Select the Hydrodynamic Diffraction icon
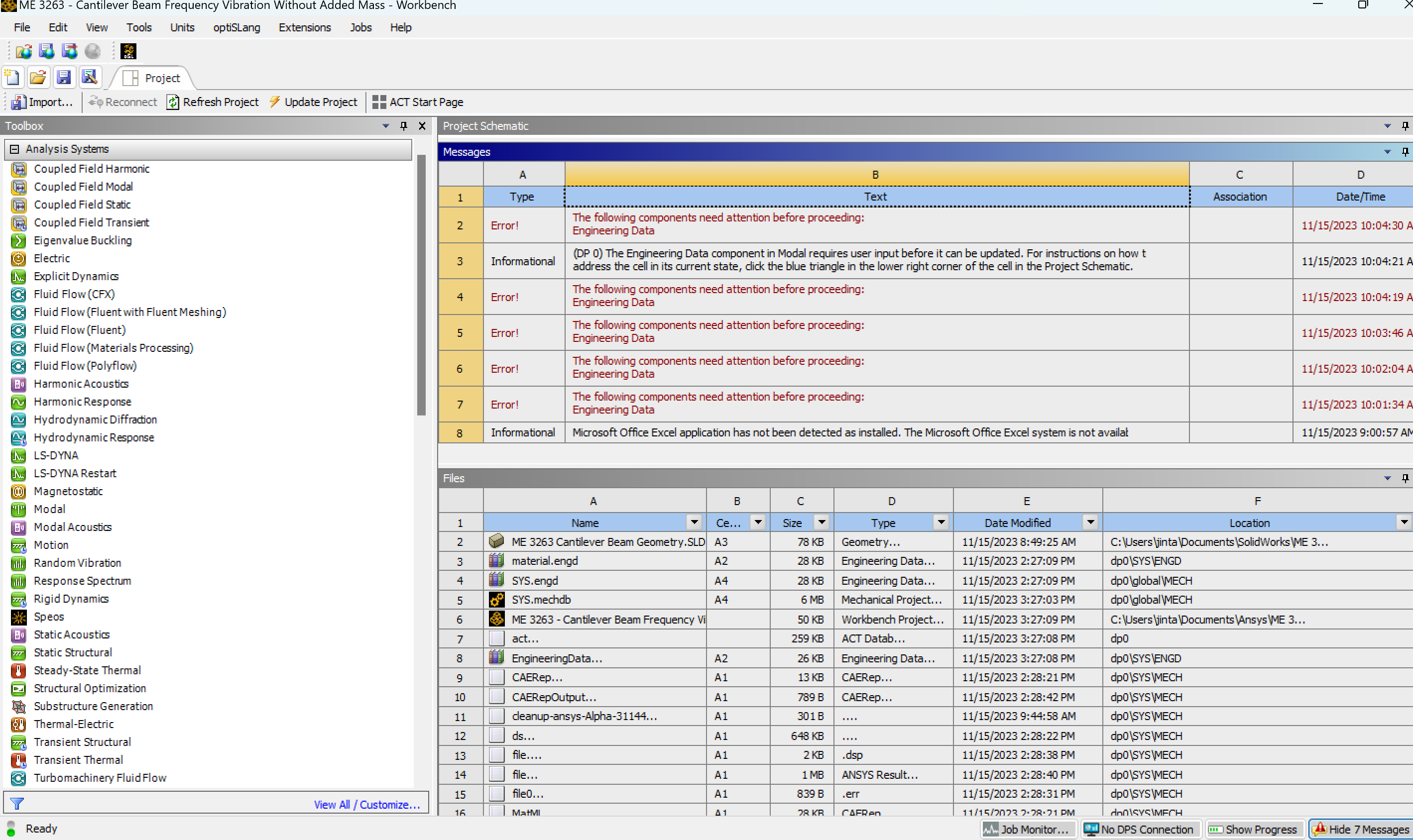Image resolution: width=1413 pixels, height=840 pixels. [19, 420]
